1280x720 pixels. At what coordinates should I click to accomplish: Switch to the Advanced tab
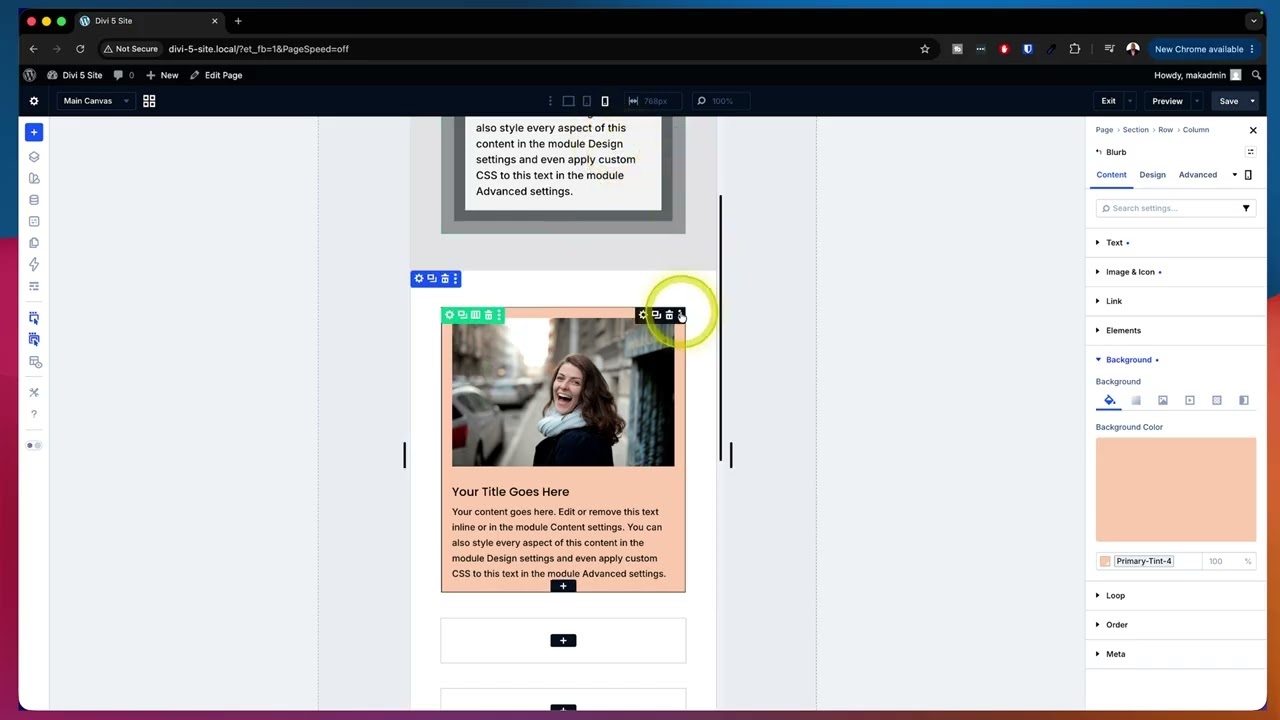click(1197, 175)
